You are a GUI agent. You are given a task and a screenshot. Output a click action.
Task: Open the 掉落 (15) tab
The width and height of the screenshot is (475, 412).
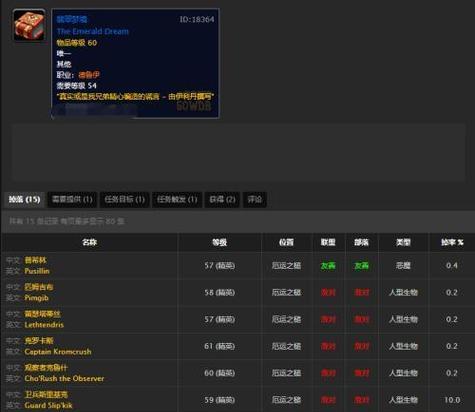point(24,199)
